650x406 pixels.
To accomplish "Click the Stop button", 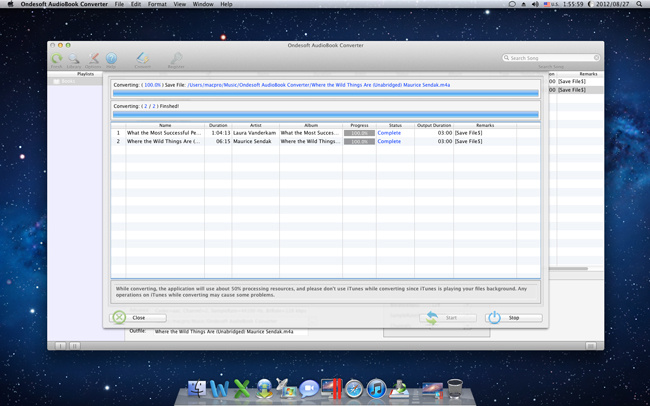I will (514, 318).
